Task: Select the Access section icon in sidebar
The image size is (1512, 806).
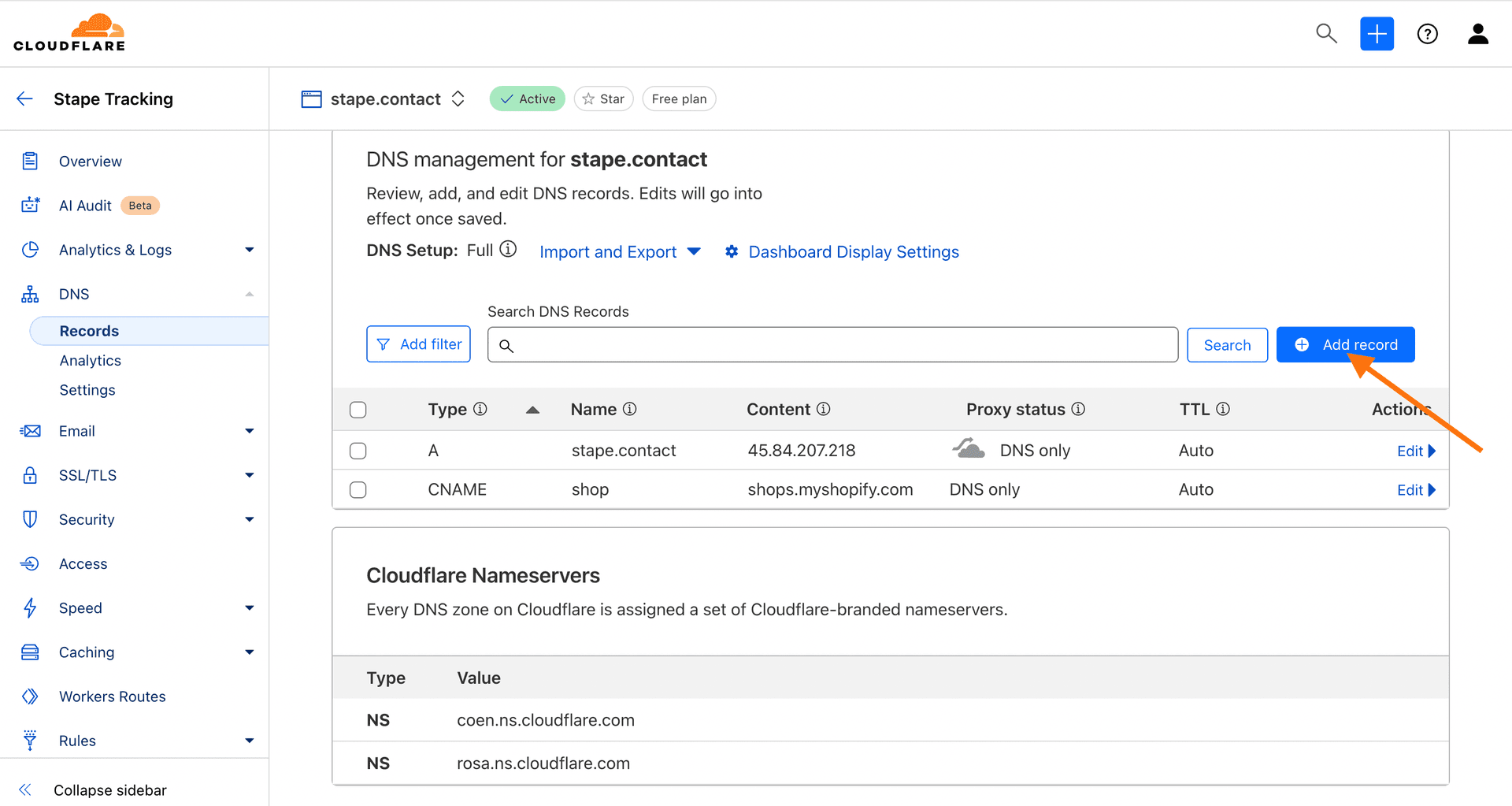Action: click(x=30, y=563)
